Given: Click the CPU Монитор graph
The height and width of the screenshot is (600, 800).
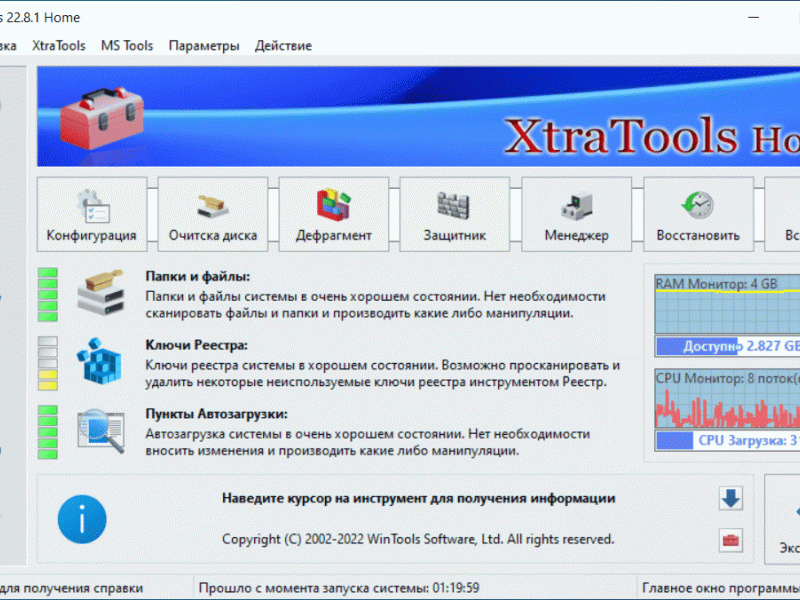Looking at the screenshot, I should pyautogui.click(x=727, y=398).
